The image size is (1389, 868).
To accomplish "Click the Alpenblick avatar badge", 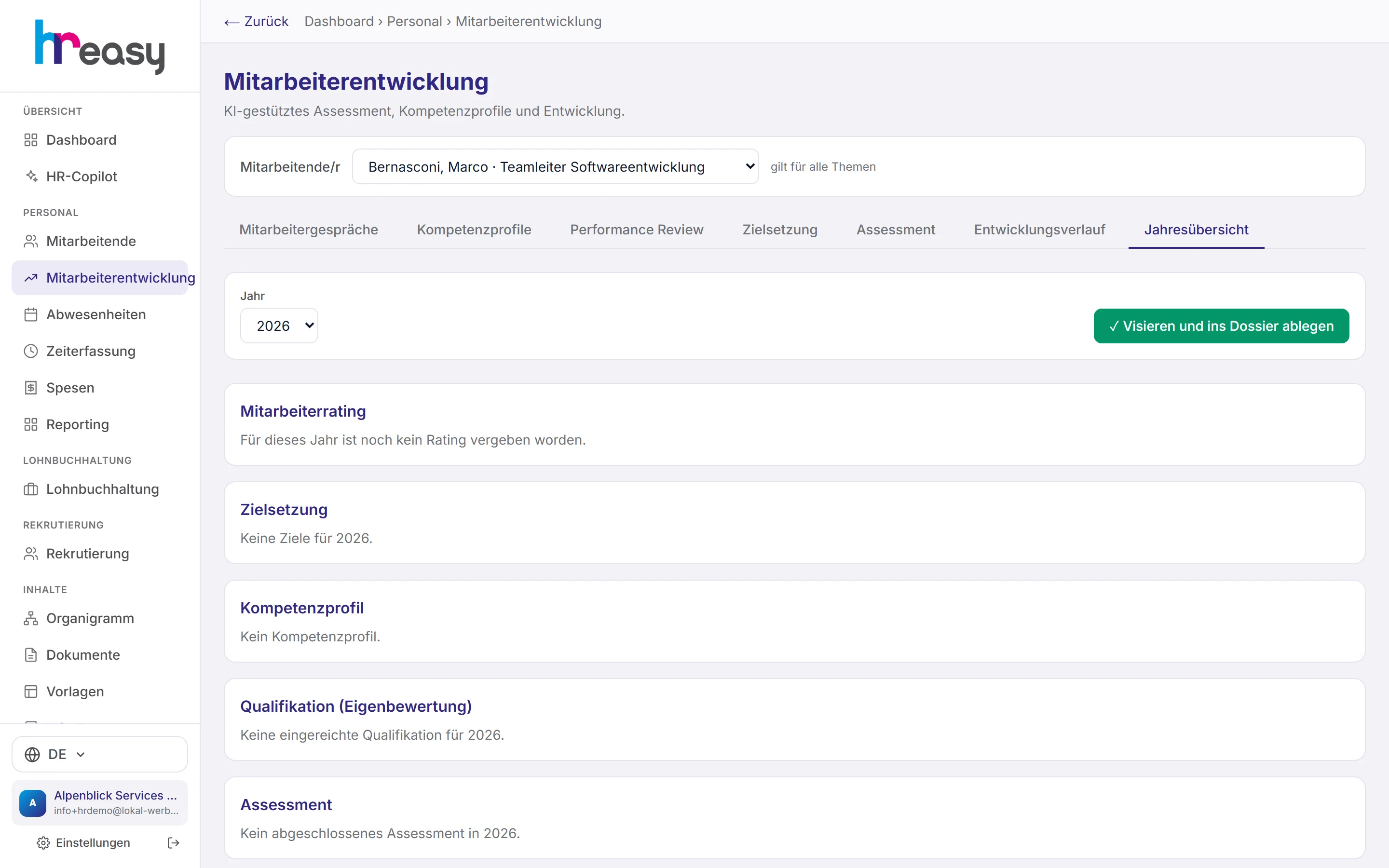I will pos(33,802).
